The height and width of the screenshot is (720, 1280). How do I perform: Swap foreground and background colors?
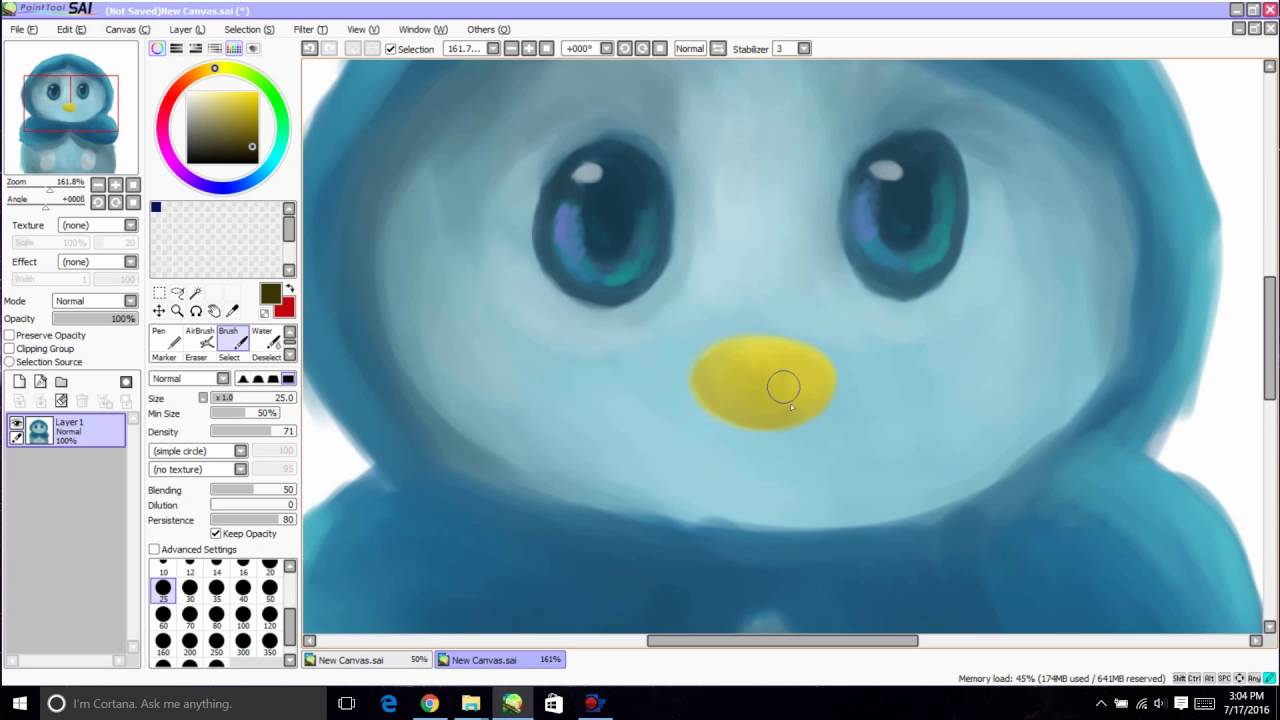(290, 289)
